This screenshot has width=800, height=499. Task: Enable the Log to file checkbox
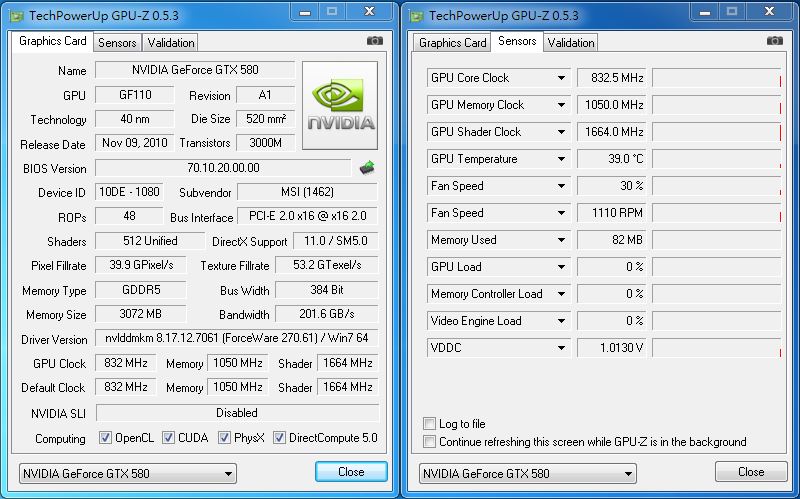(430, 424)
